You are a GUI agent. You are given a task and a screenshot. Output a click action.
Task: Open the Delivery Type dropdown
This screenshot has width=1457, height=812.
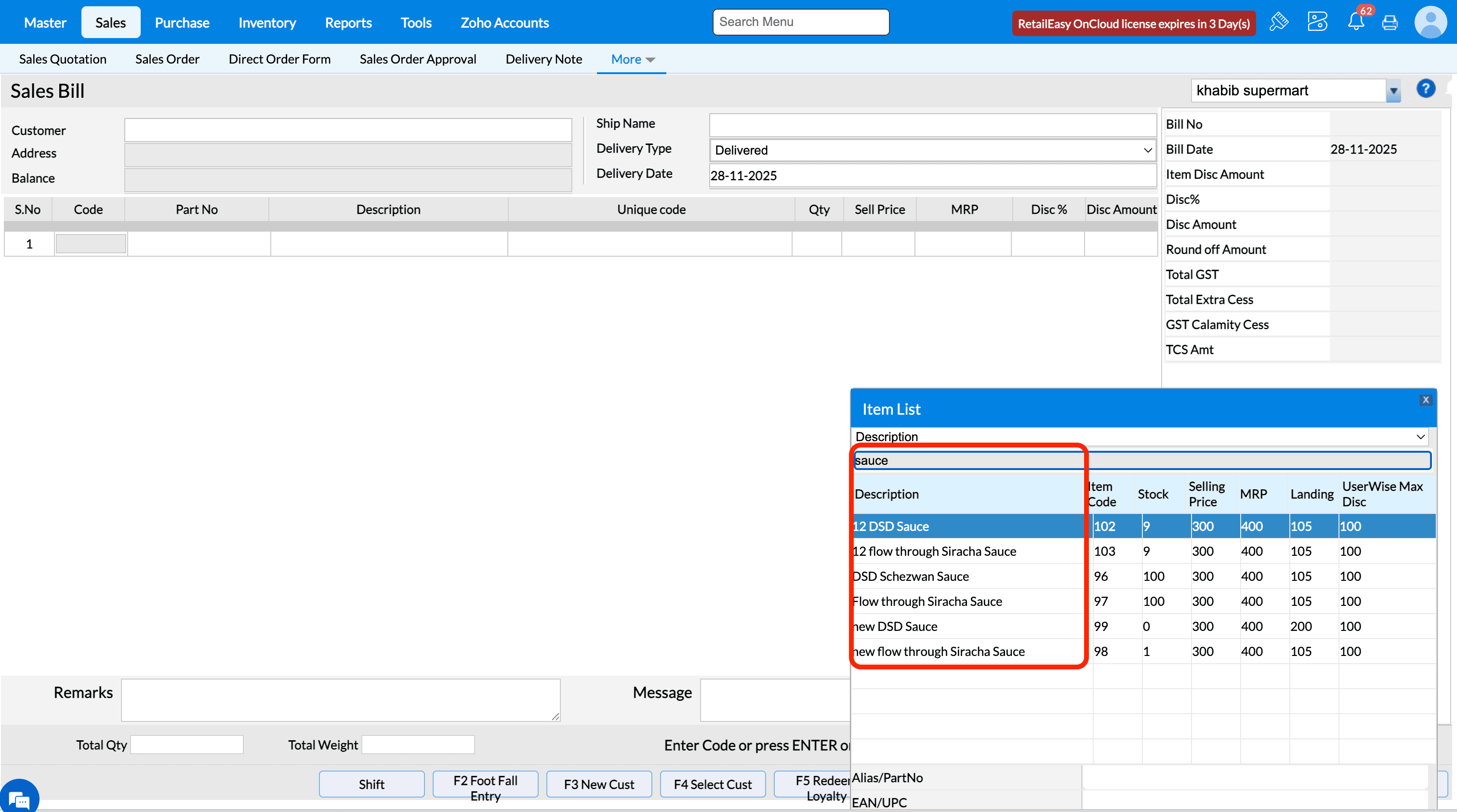pyautogui.click(x=932, y=150)
